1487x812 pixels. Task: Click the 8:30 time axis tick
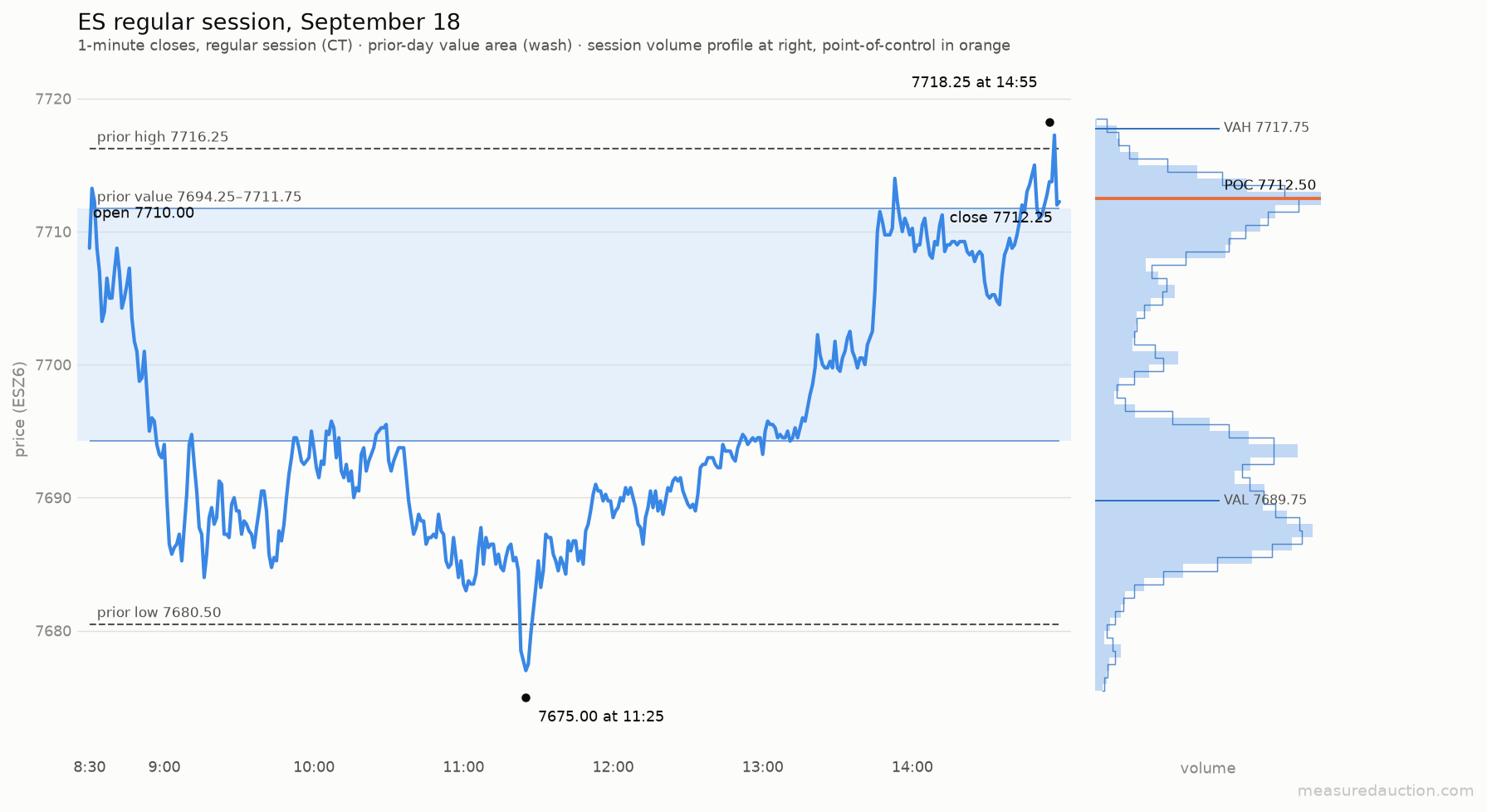click(90, 767)
